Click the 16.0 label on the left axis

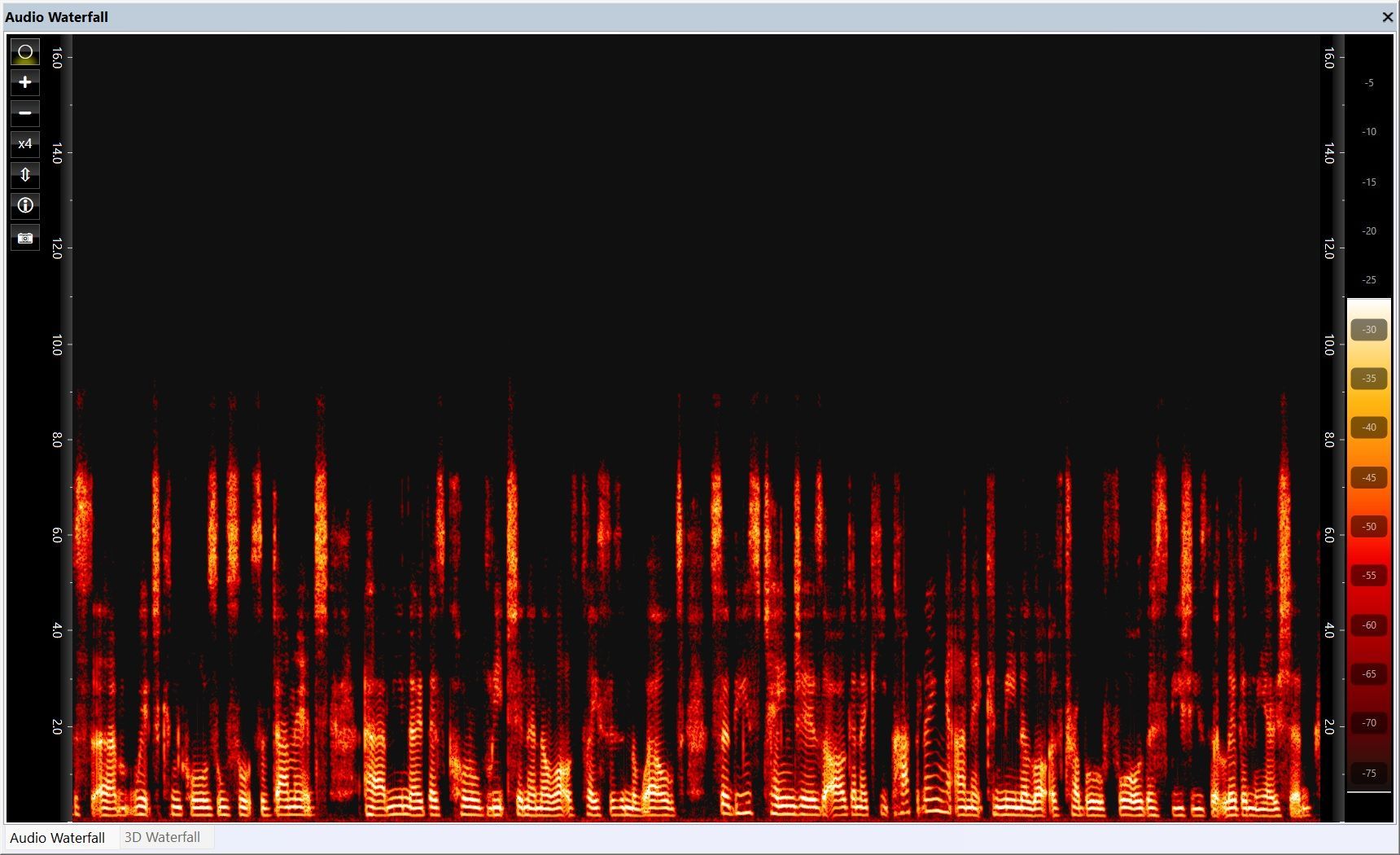click(x=57, y=58)
